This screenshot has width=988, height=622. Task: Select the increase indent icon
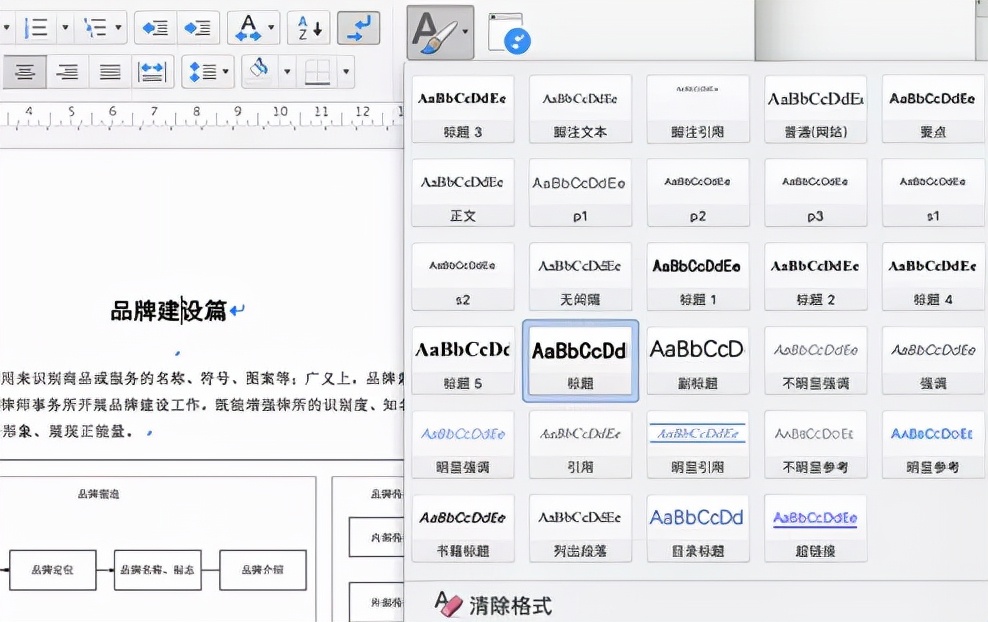click(x=198, y=27)
